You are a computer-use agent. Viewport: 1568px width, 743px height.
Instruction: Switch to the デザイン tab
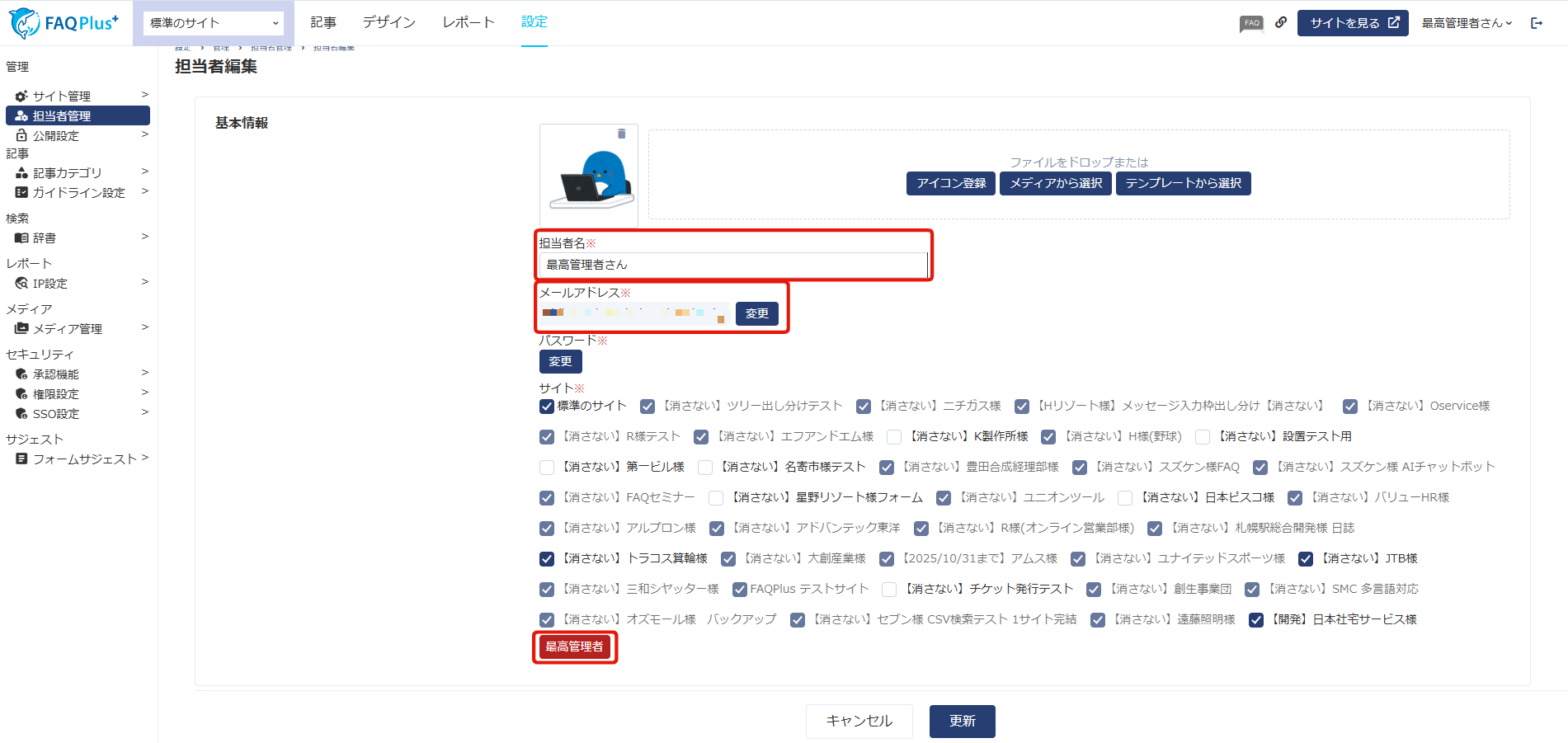click(x=388, y=22)
